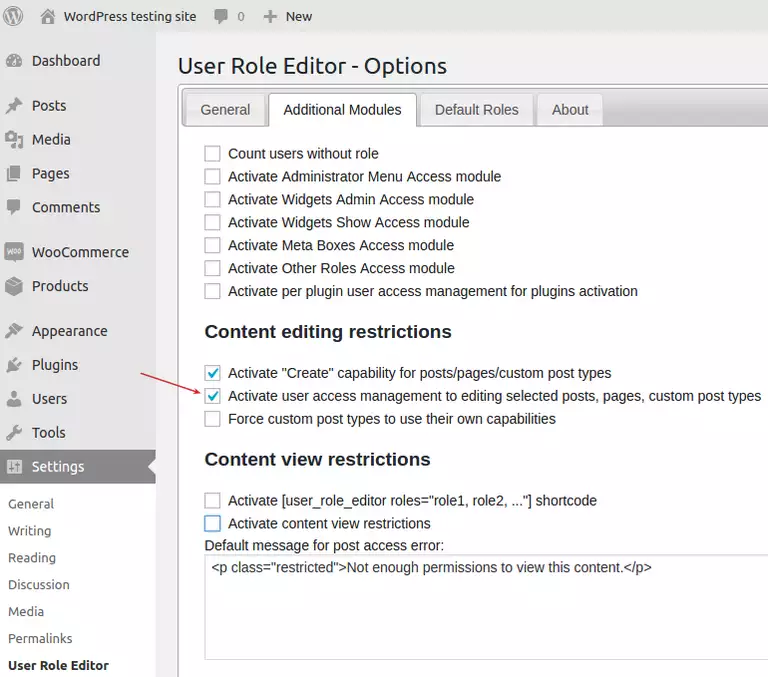
Task: Uncheck Activate "Create" capability checkbox
Action: [x=212, y=373]
